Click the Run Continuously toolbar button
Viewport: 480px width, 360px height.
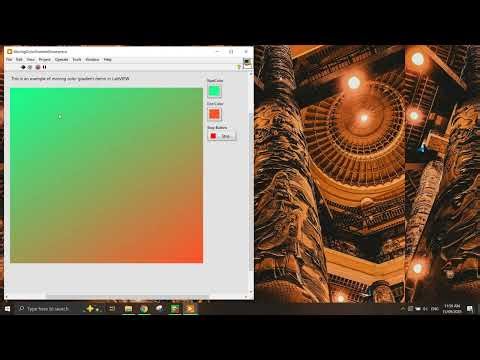click(30, 67)
